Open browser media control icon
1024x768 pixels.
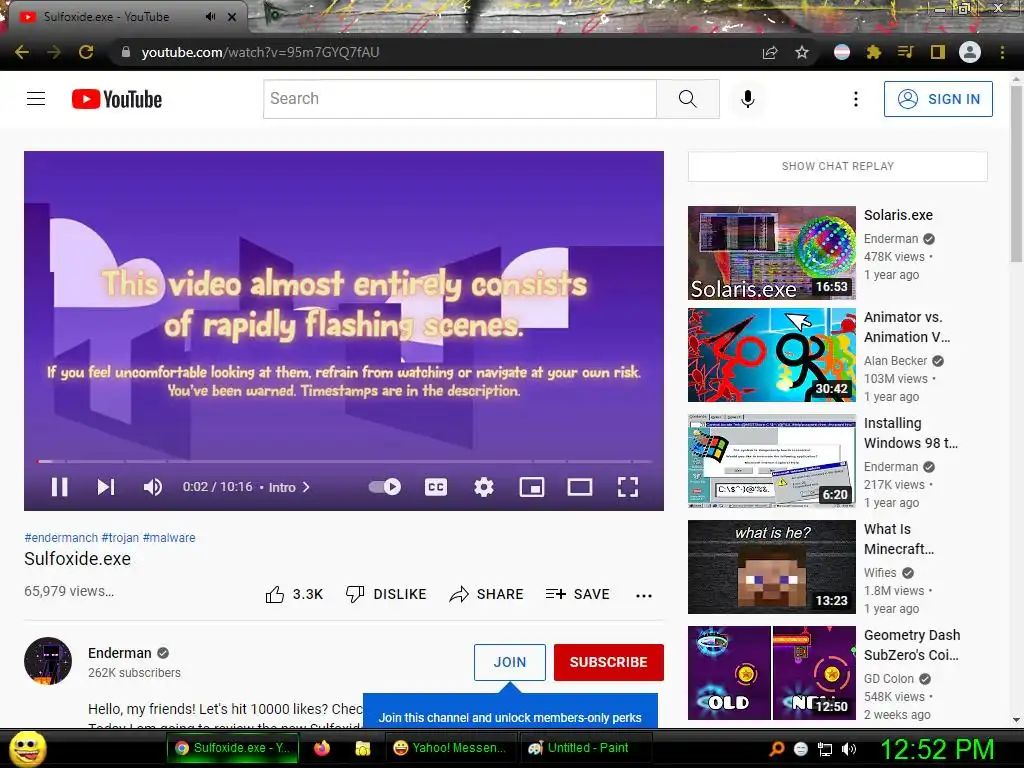[x=905, y=52]
